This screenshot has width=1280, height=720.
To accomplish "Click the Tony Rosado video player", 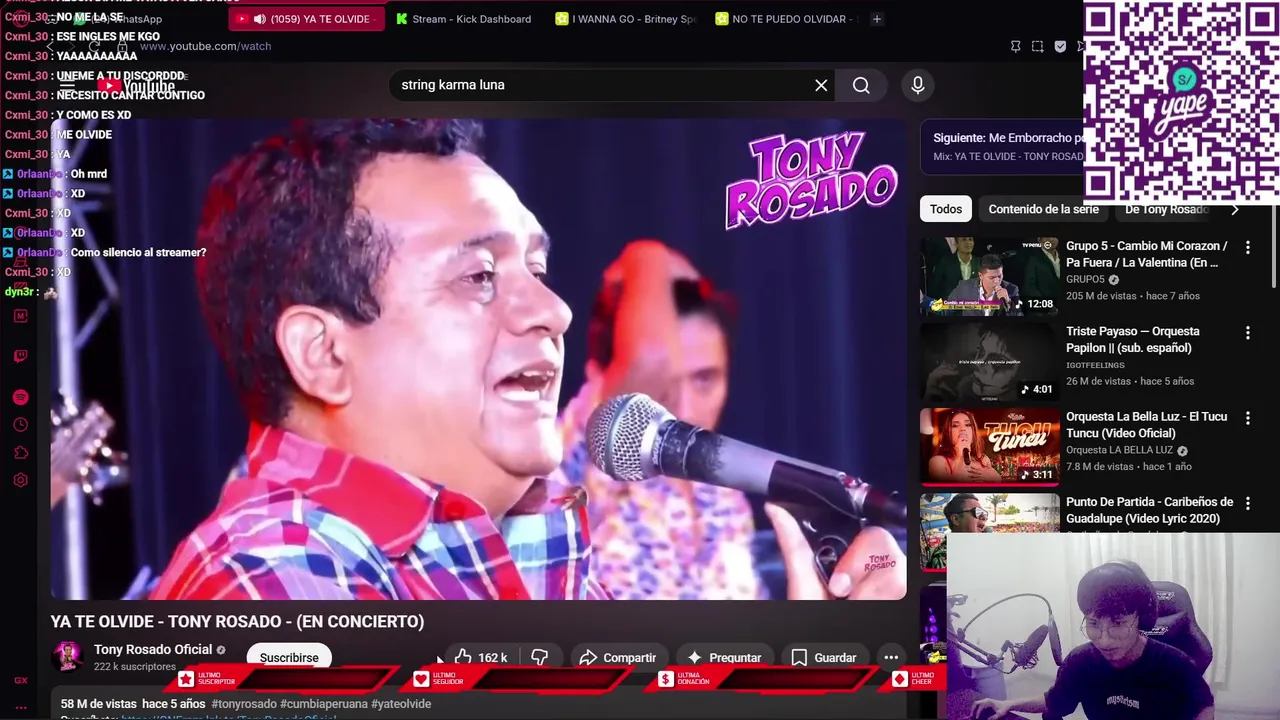I will coord(479,359).
